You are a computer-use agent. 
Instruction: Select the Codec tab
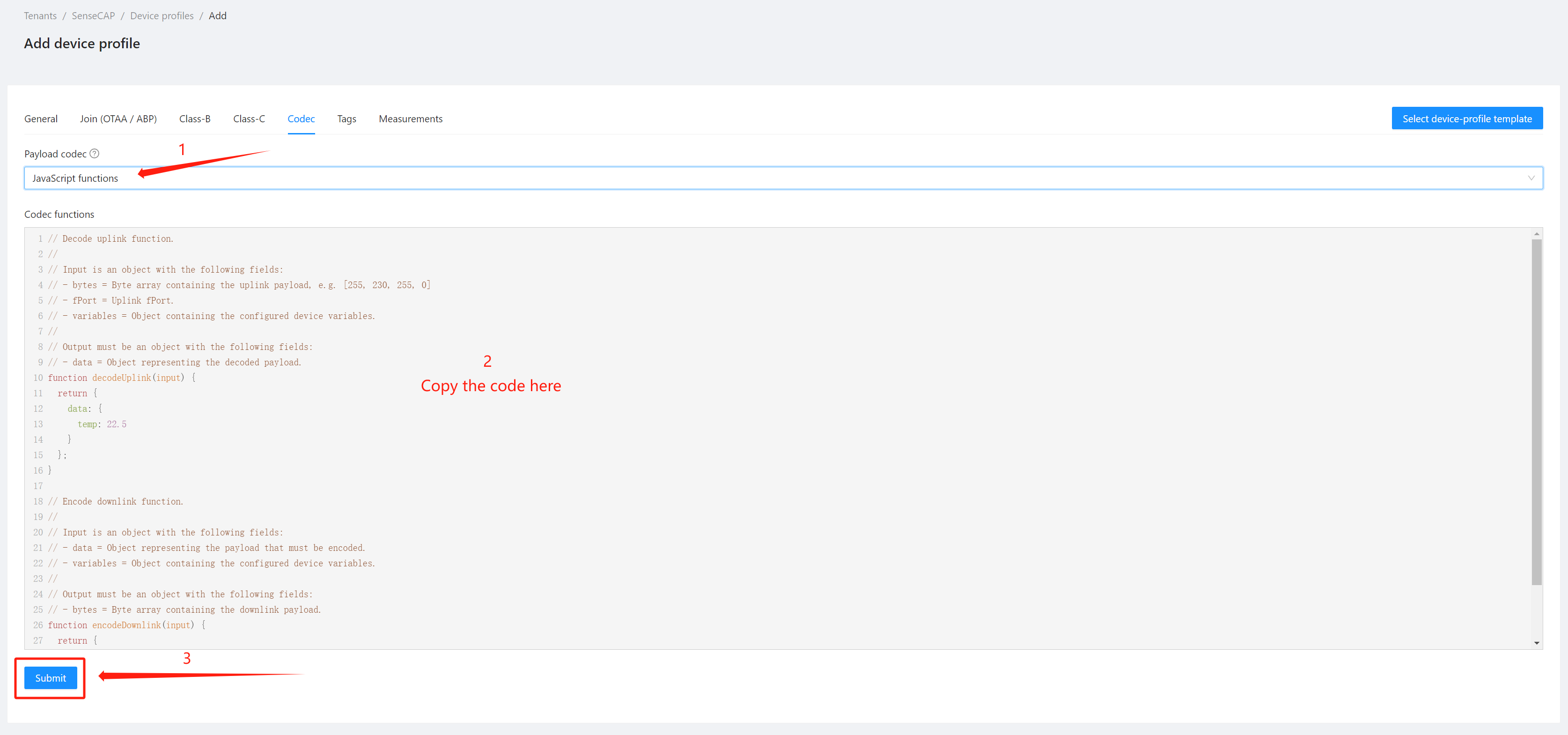pyautogui.click(x=302, y=119)
